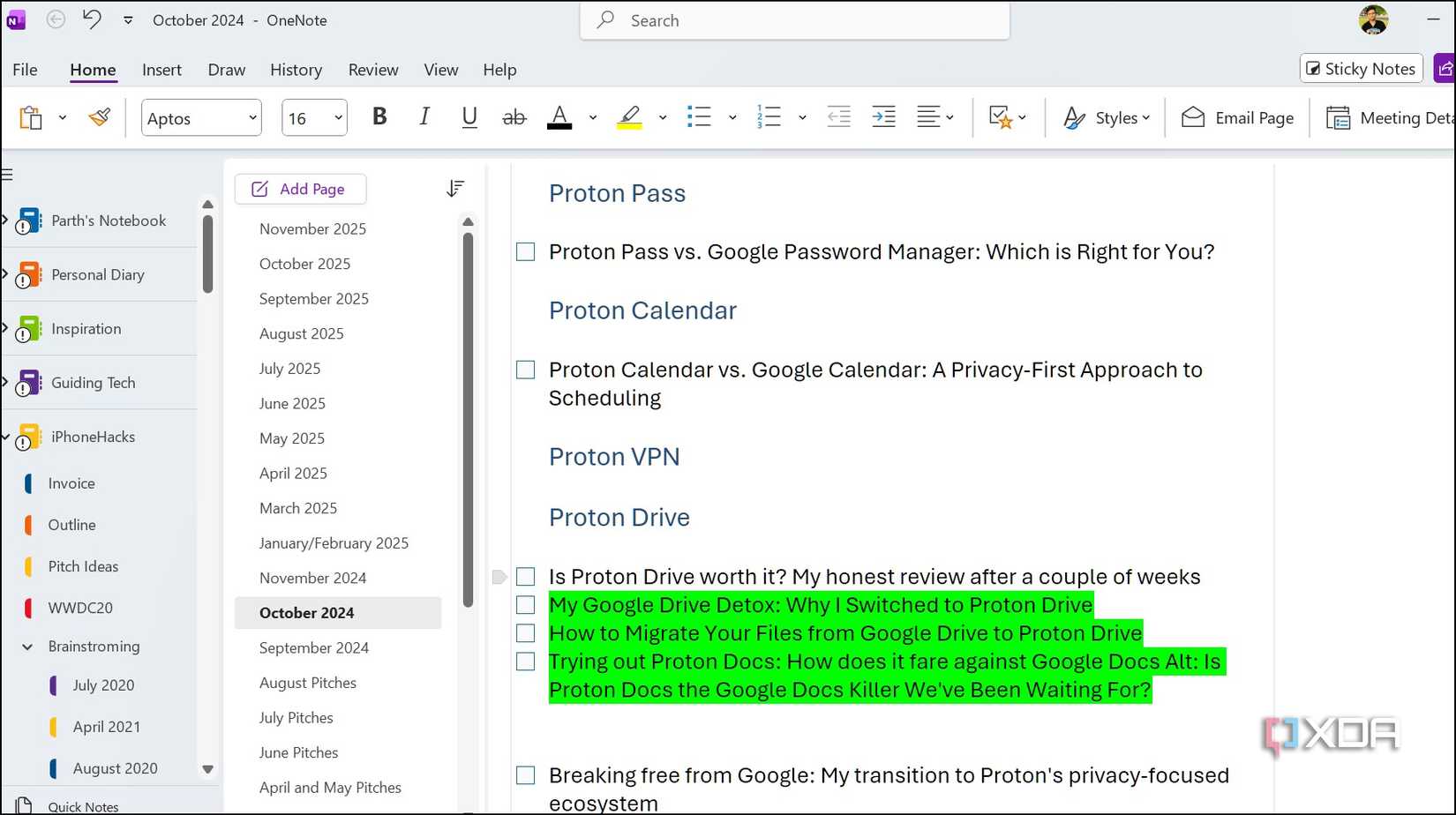The height and width of the screenshot is (815, 1456).
Task: Toggle bold formatting
Action: pyautogui.click(x=379, y=116)
